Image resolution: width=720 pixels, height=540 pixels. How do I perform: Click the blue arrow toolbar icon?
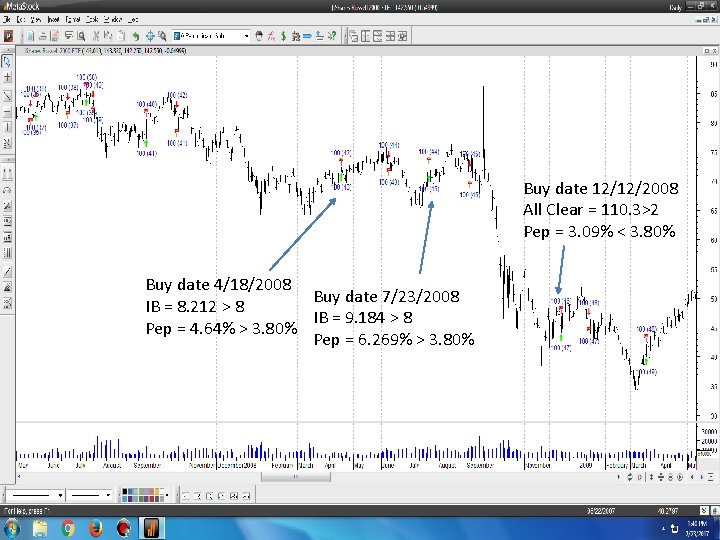click(x=307, y=36)
